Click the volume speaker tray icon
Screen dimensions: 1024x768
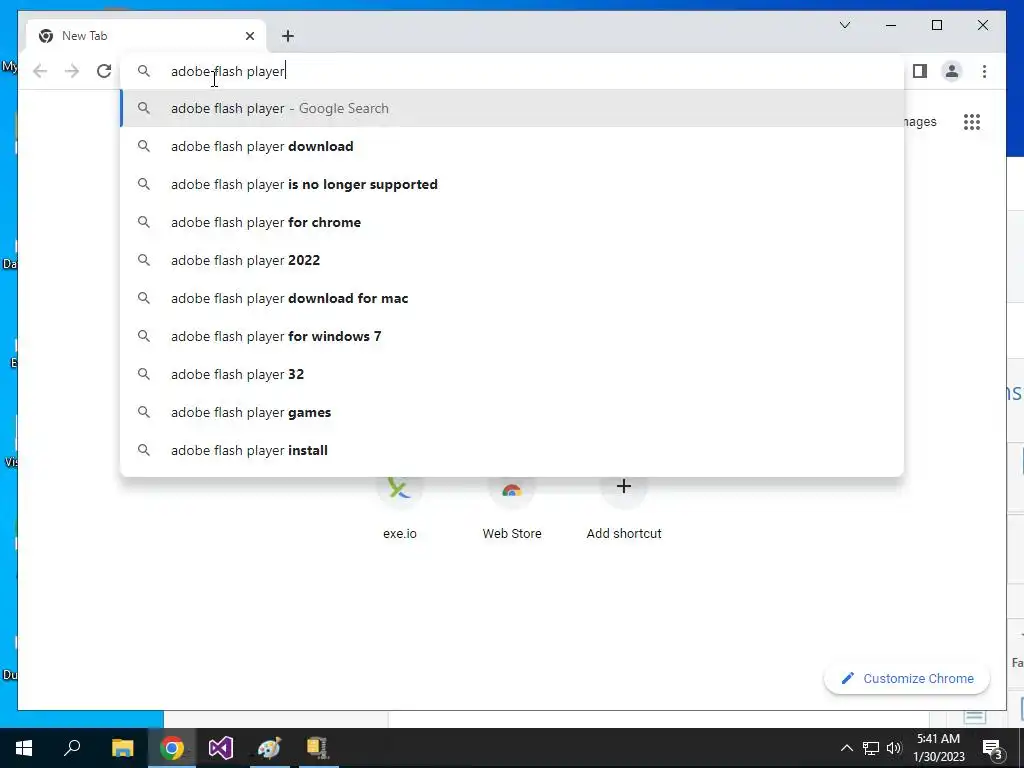[x=894, y=748]
